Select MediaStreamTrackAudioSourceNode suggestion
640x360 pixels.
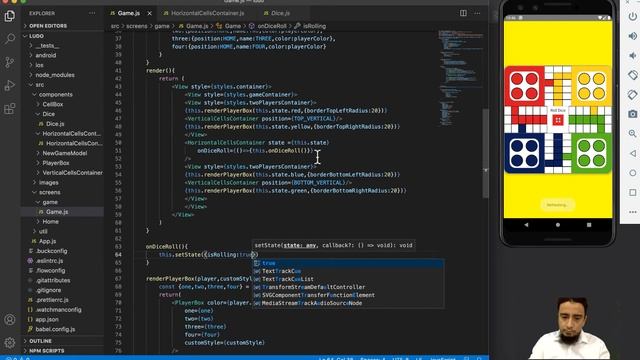pos(348,303)
